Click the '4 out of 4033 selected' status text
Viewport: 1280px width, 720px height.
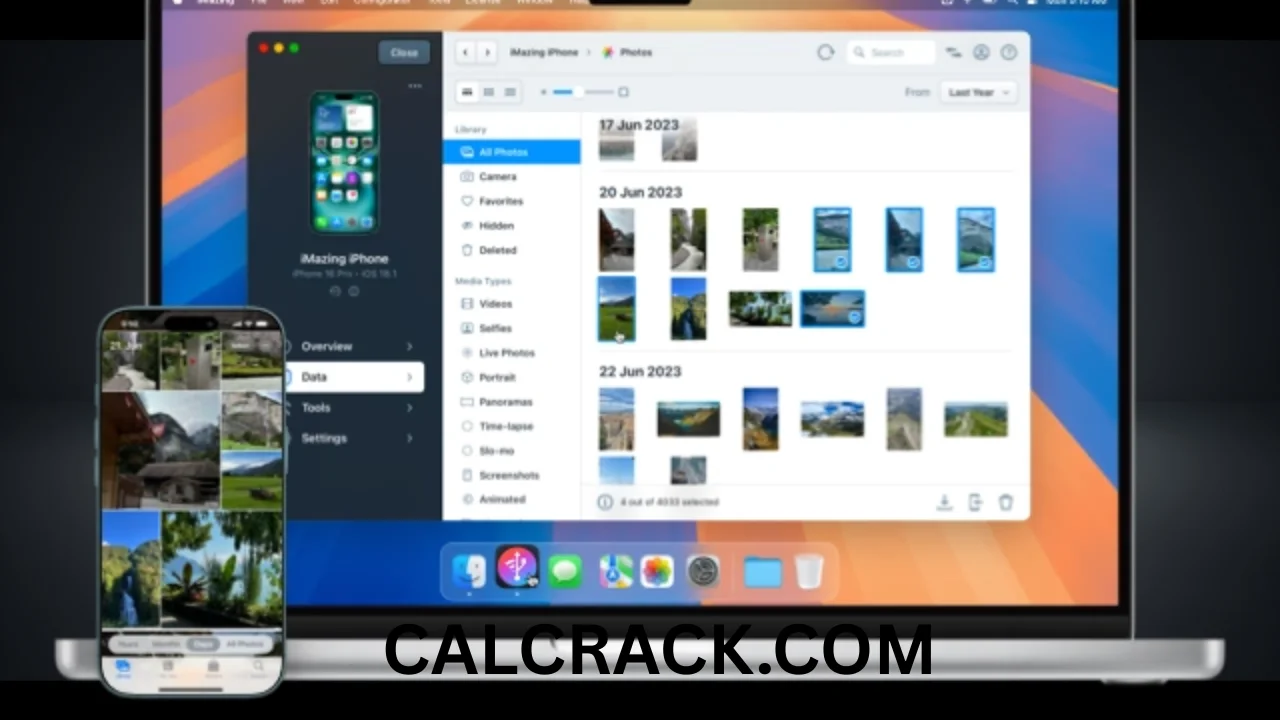click(669, 502)
